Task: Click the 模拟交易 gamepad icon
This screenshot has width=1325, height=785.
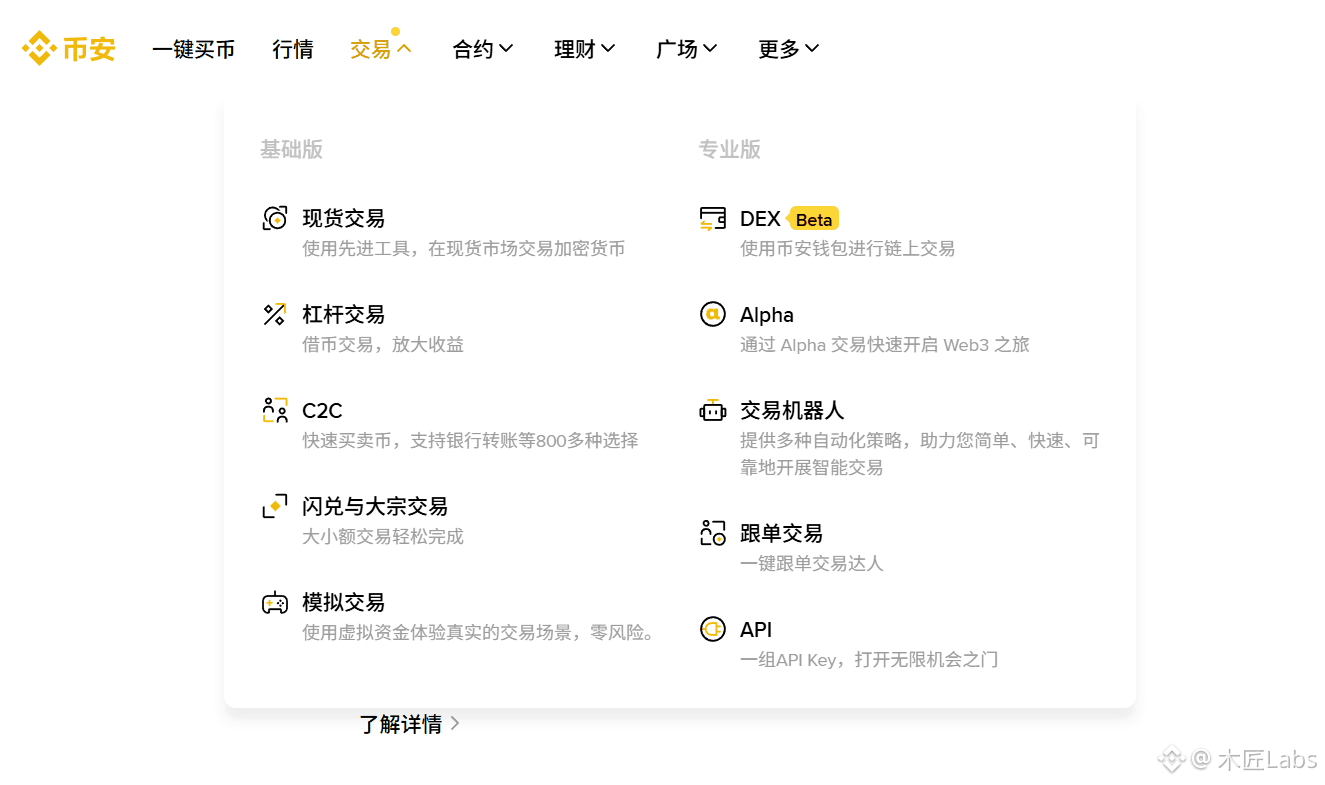Action: pyautogui.click(x=275, y=602)
